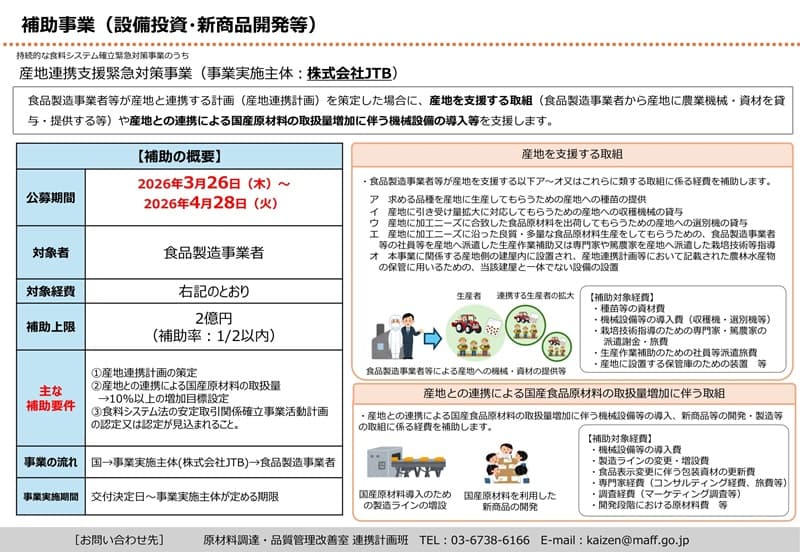Click the →10%以上の増加目標設定 line

coord(163,398)
